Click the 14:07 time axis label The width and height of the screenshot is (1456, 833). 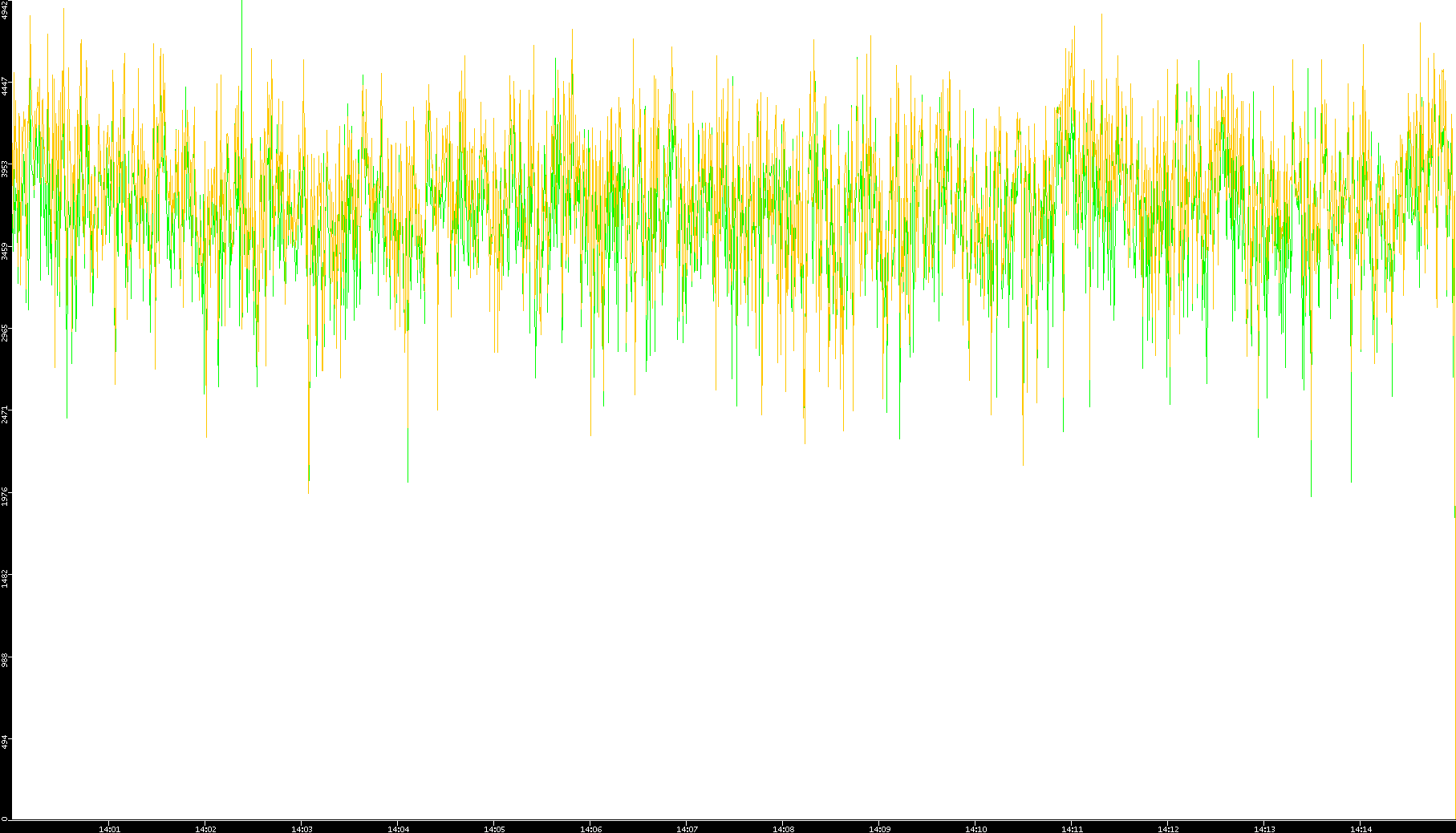tap(687, 829)
